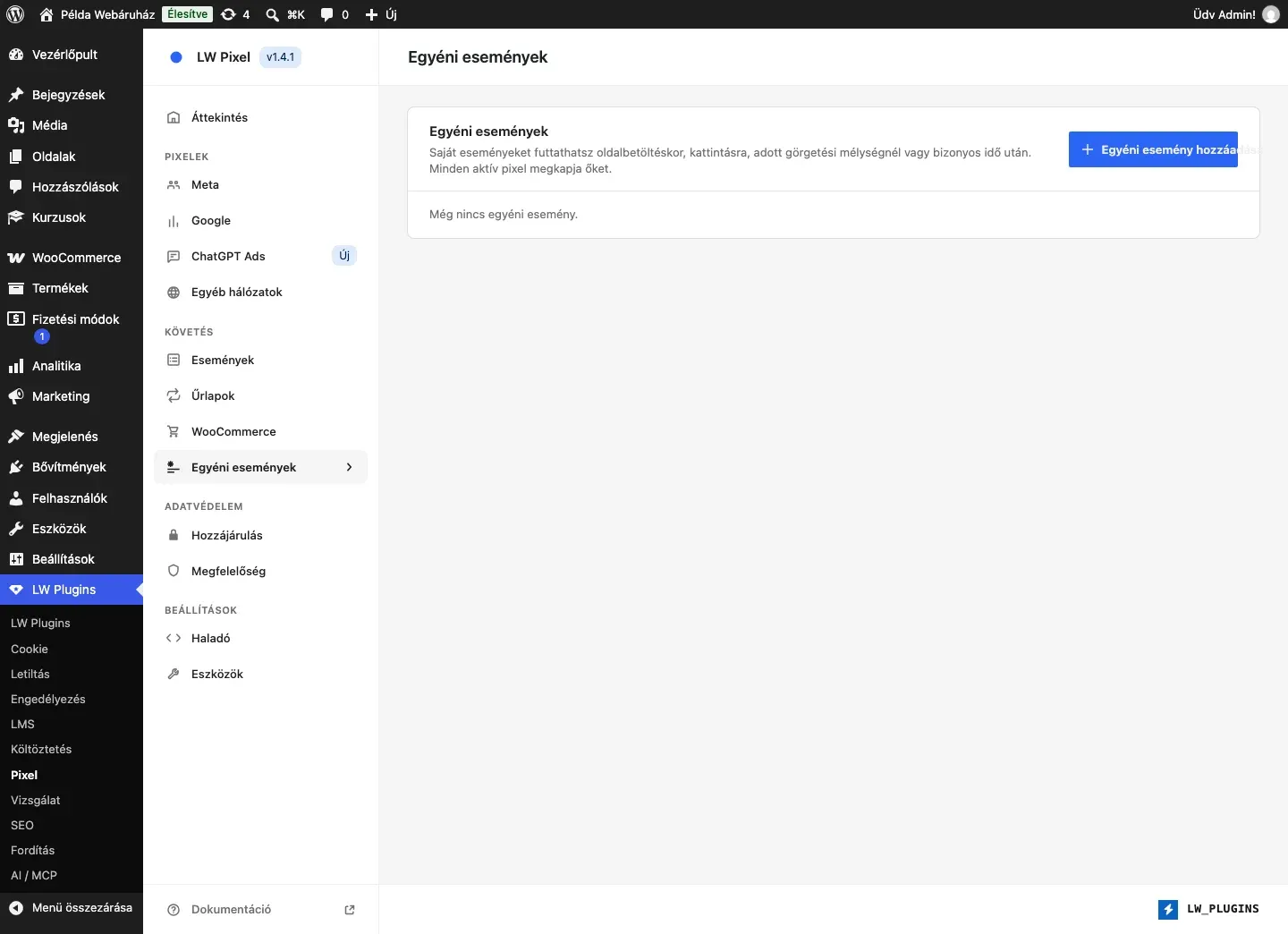The image size is (1288, 934).
Task: Click the ChatGPT Ads chat icon
Action: (174, 257)
